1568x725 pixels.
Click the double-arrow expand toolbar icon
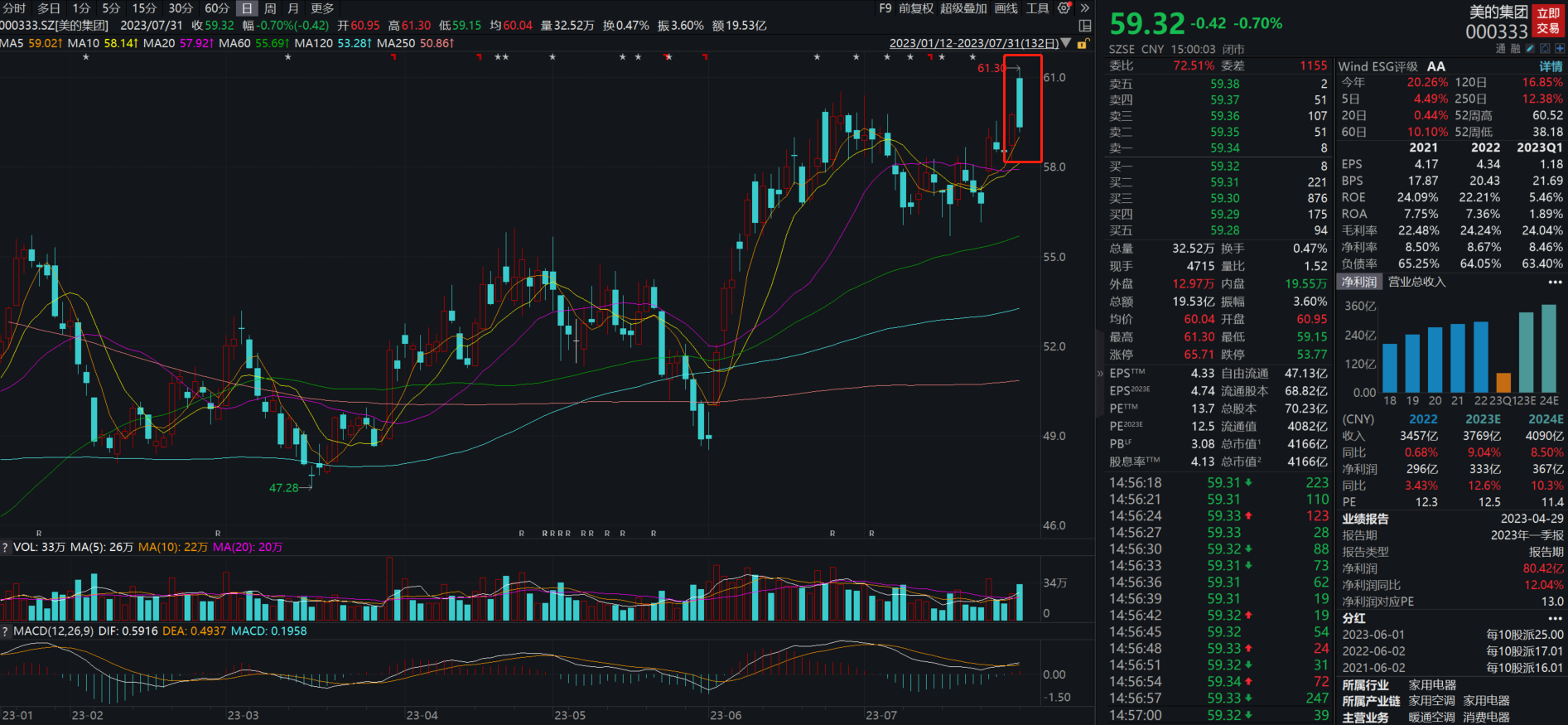tap(1085, 8)
